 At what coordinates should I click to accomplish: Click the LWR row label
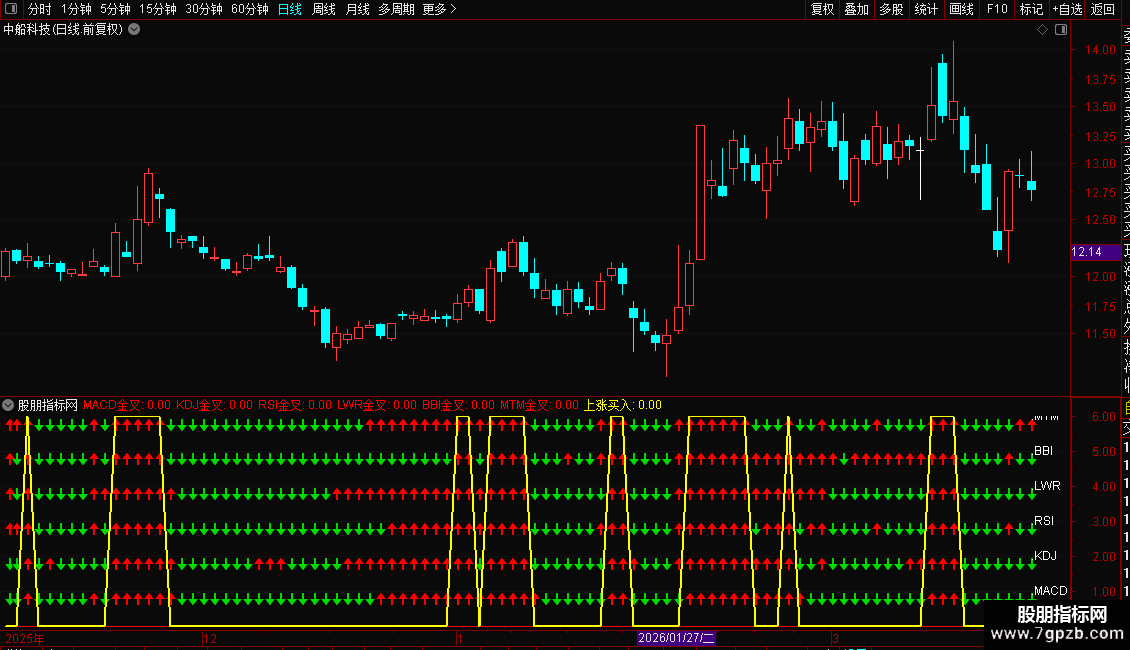pos(1047,486)
